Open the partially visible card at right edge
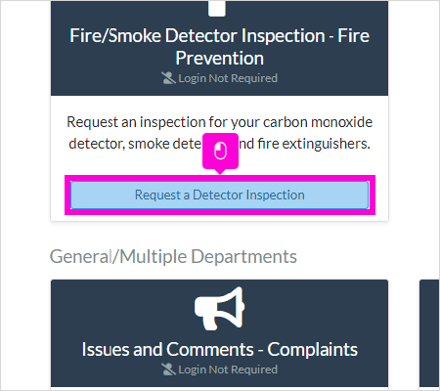Screen dimensions: 440x391 (429, 334)
